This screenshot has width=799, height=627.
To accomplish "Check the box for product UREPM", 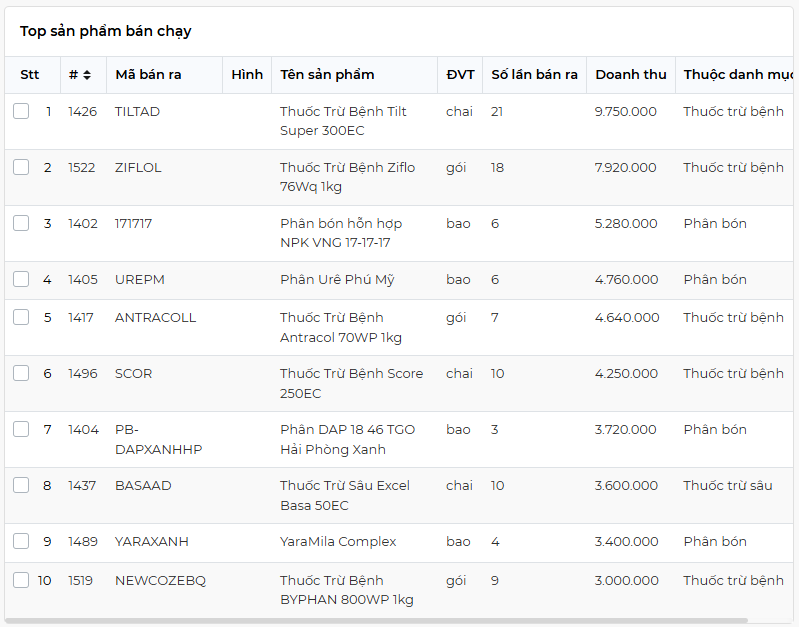I will (x=21, y=279).
